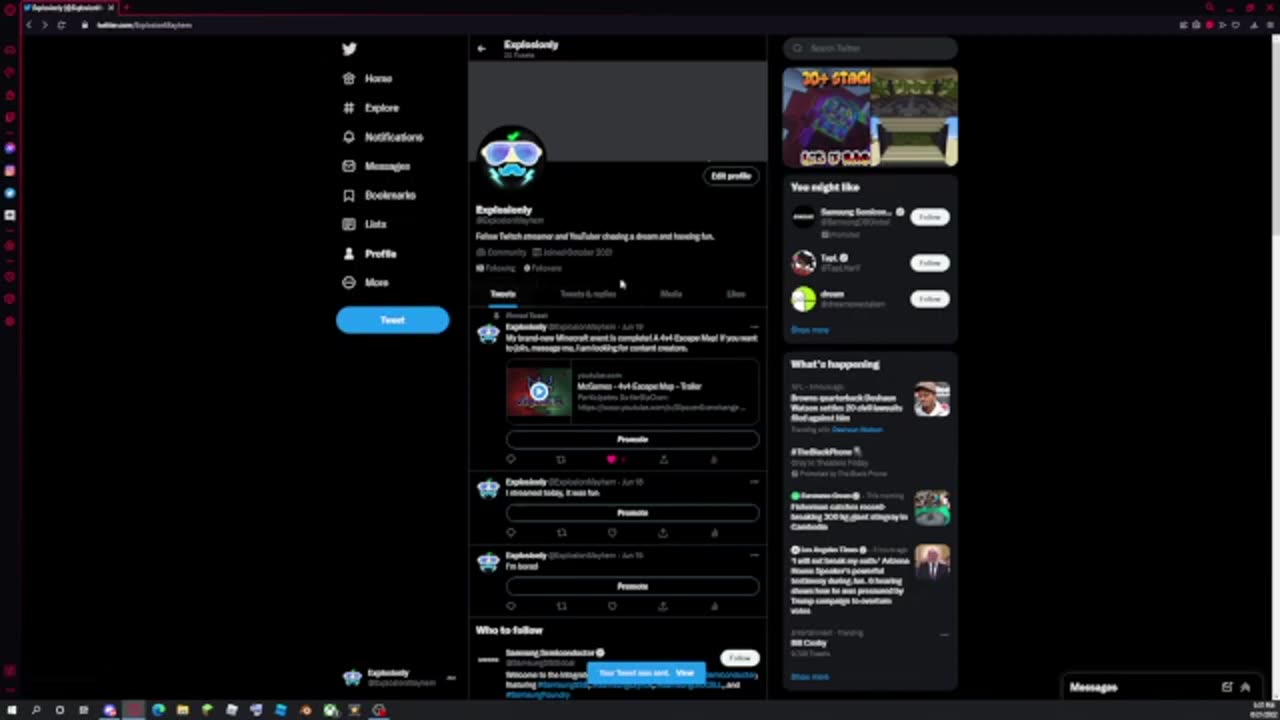Share the 'I'm bored' tweet

pos(663,606)
